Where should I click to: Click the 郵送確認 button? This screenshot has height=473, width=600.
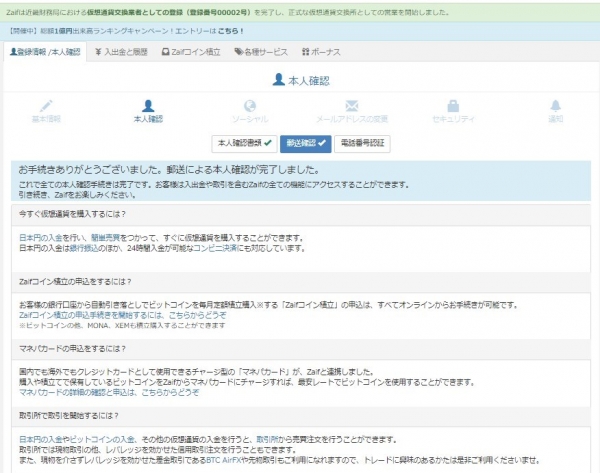pos(305,144)
